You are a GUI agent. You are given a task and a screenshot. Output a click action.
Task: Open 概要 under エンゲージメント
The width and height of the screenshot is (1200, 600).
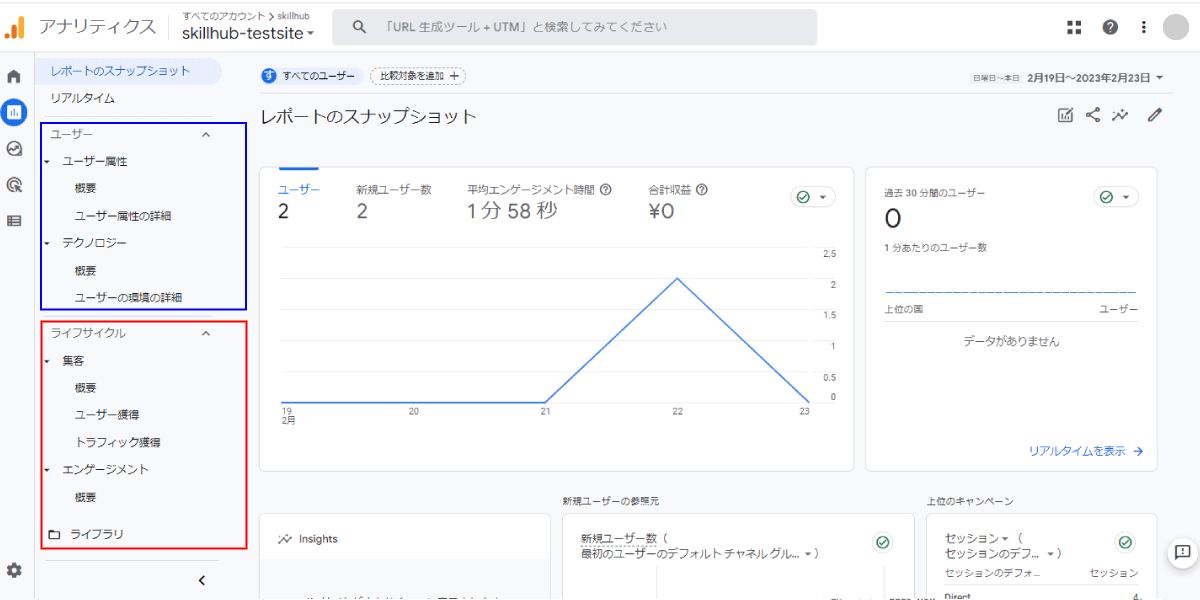tap(86, 497)
